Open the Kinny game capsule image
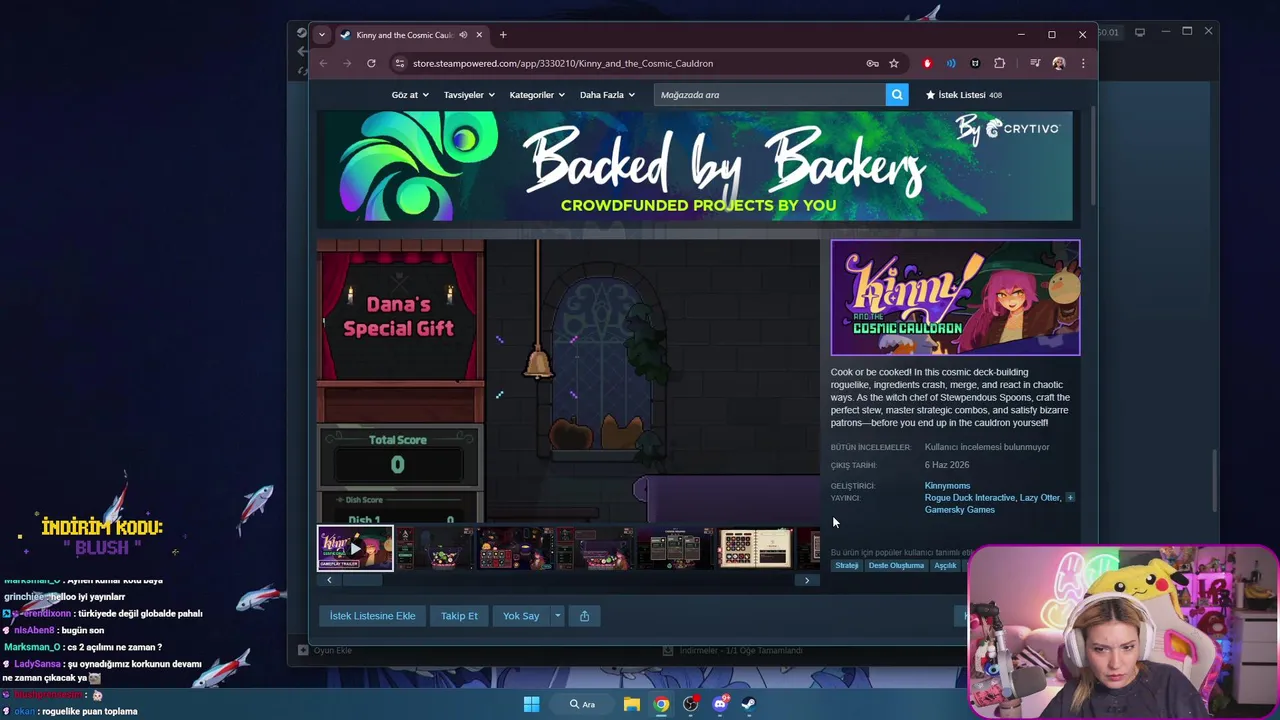This screenshot has width=1280, height=720. tap(955, 297)
